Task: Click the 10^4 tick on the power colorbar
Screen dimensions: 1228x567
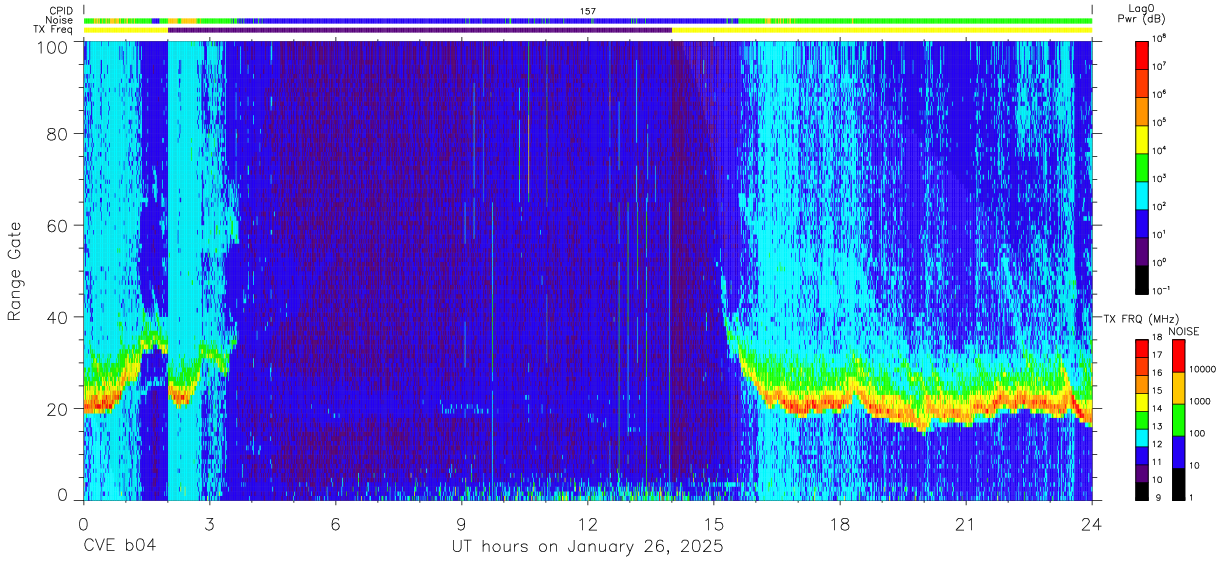Action: 1160,150
